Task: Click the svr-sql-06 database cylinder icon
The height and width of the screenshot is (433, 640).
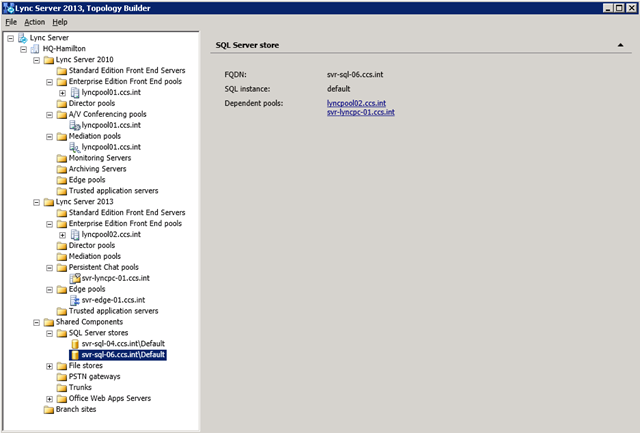Action: click(x=75, y=355)
